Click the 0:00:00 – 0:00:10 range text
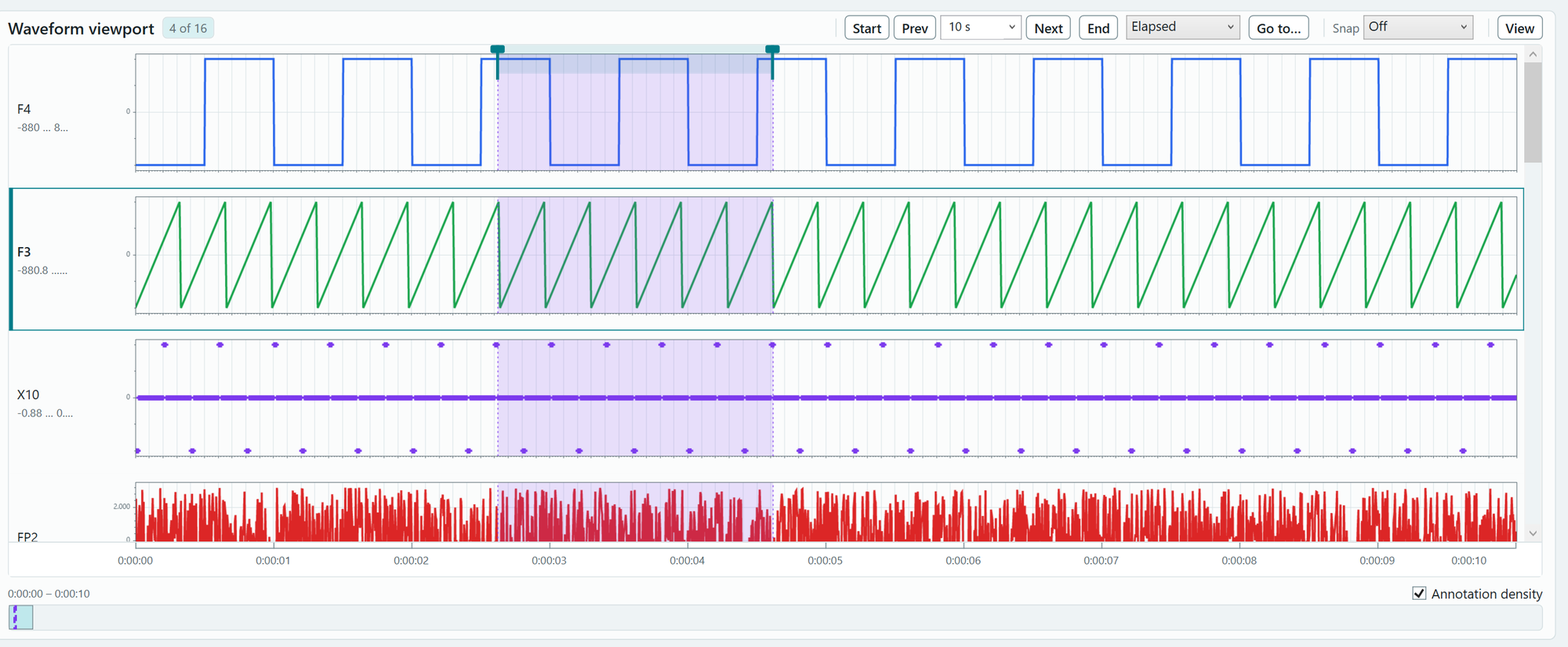The height and width of the screenshot is (647, 1568). pos(49,594)
